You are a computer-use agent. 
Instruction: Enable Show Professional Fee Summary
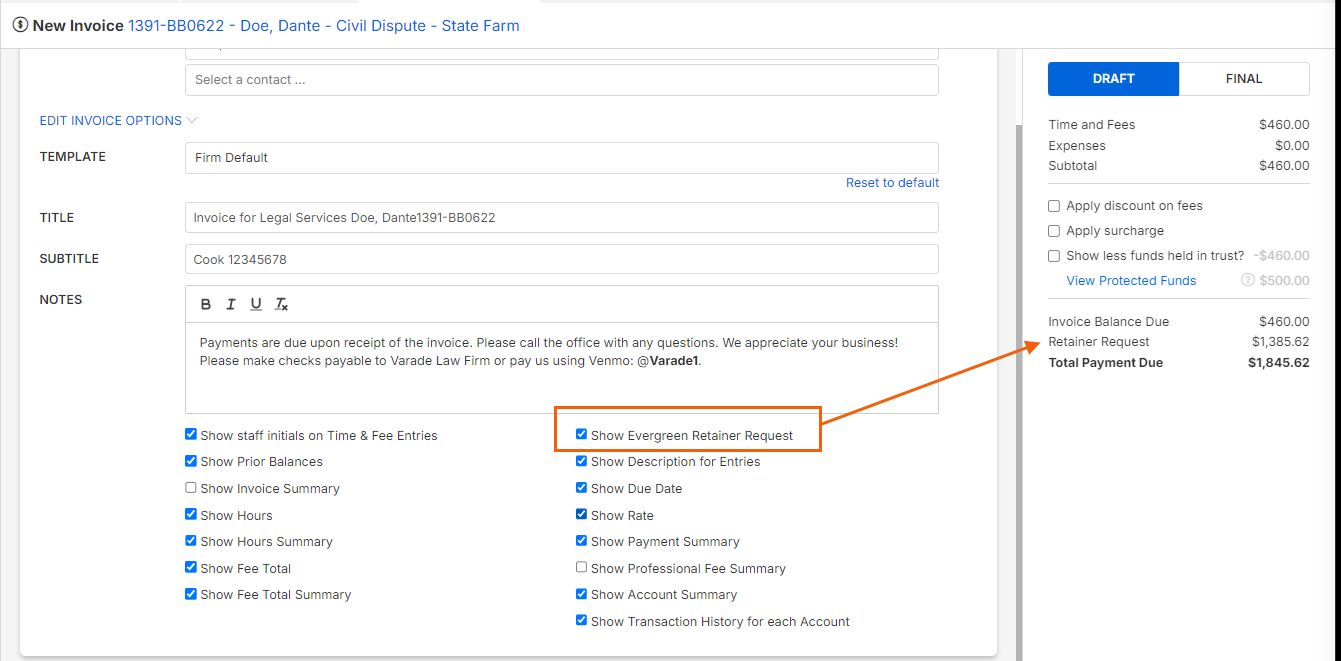click(581, 568)
